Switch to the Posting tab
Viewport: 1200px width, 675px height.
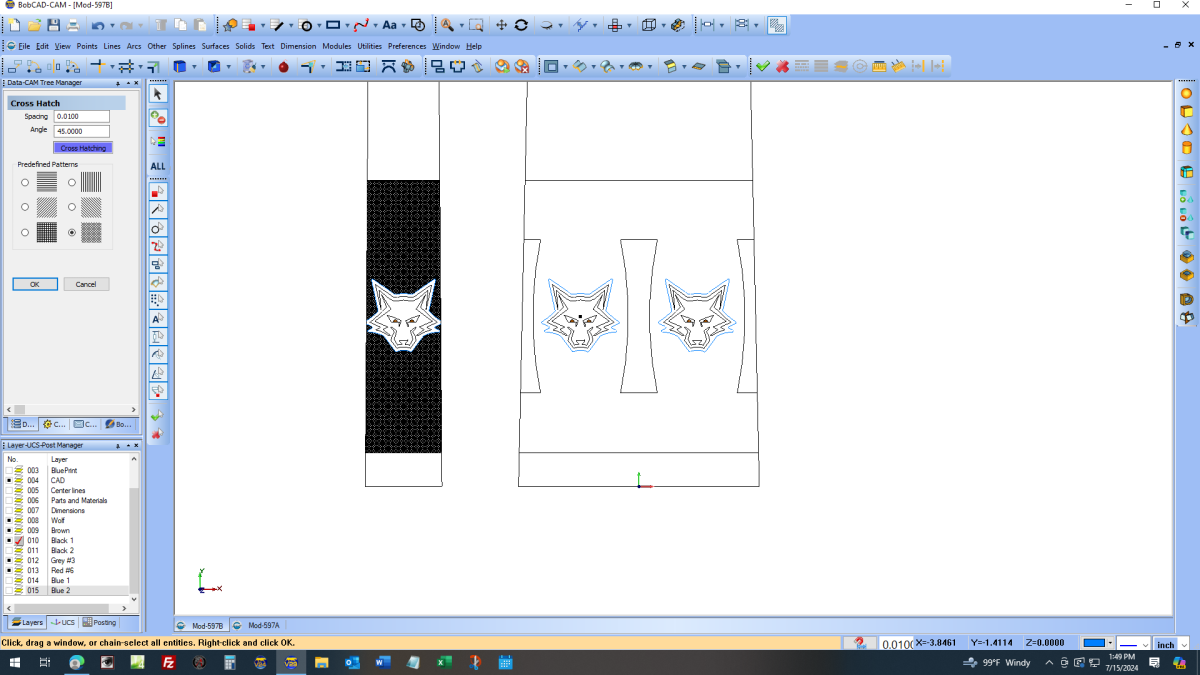[x=100, y=622]
